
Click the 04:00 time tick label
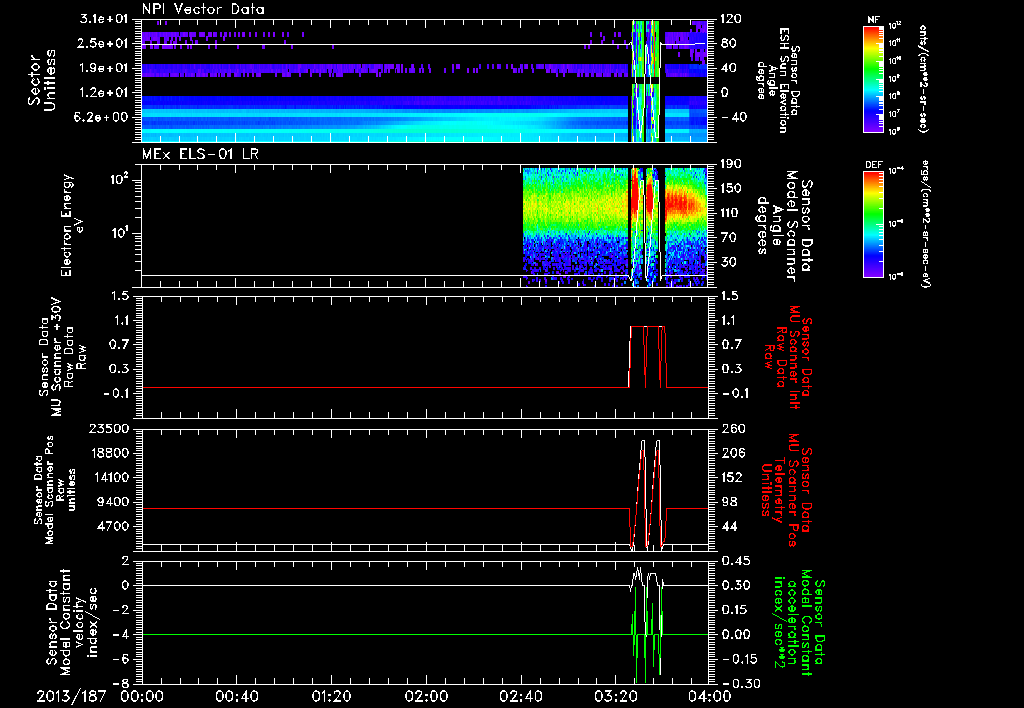[710, 696]
